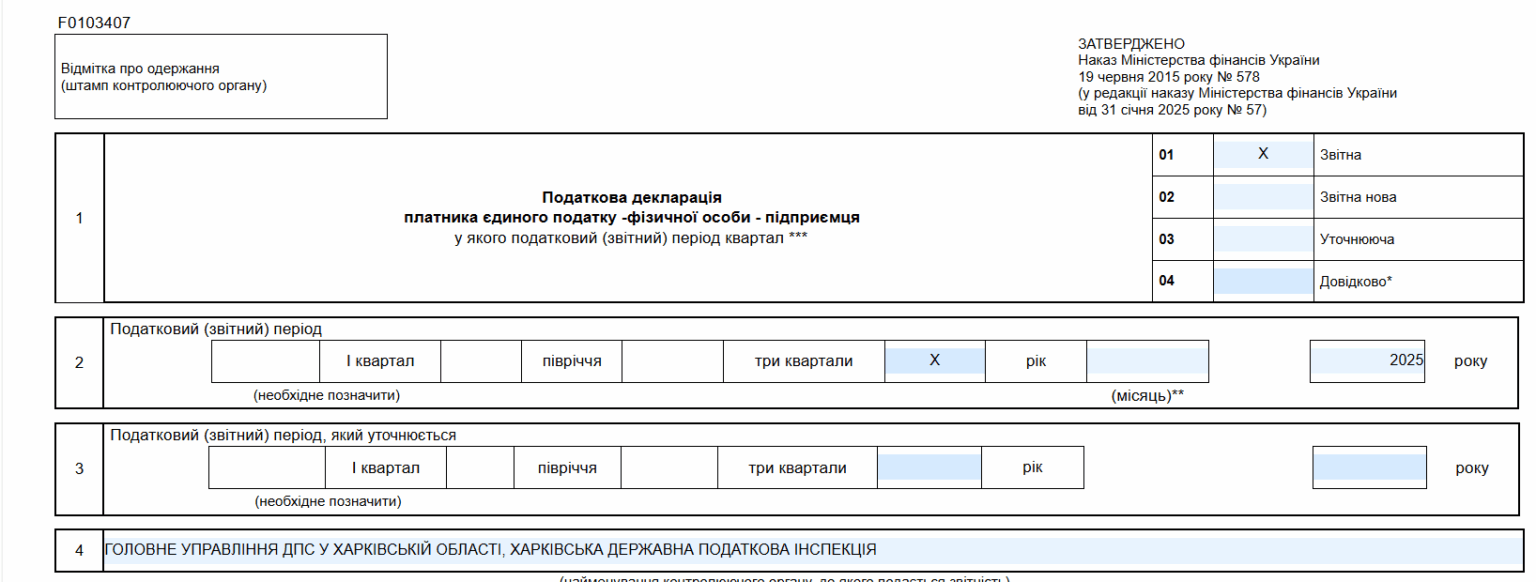Image resolution: width=1536 pixels, height=582 pixels.
Task: Click the Відмітка про одержання stamp box
Action: pyautogui.click(x=221, y=77)
